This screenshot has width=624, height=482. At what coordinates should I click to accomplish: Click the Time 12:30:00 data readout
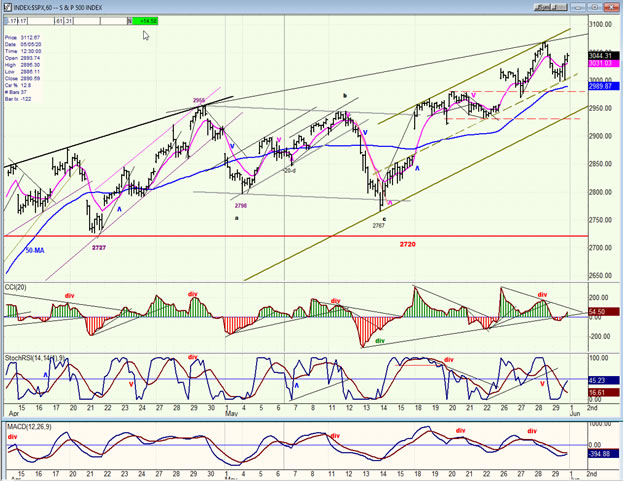[23, 51]
